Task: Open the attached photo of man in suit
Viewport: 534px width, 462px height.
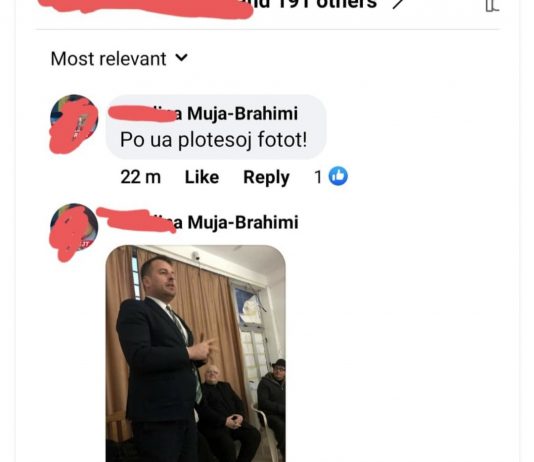Action: (x=195, y=353)
